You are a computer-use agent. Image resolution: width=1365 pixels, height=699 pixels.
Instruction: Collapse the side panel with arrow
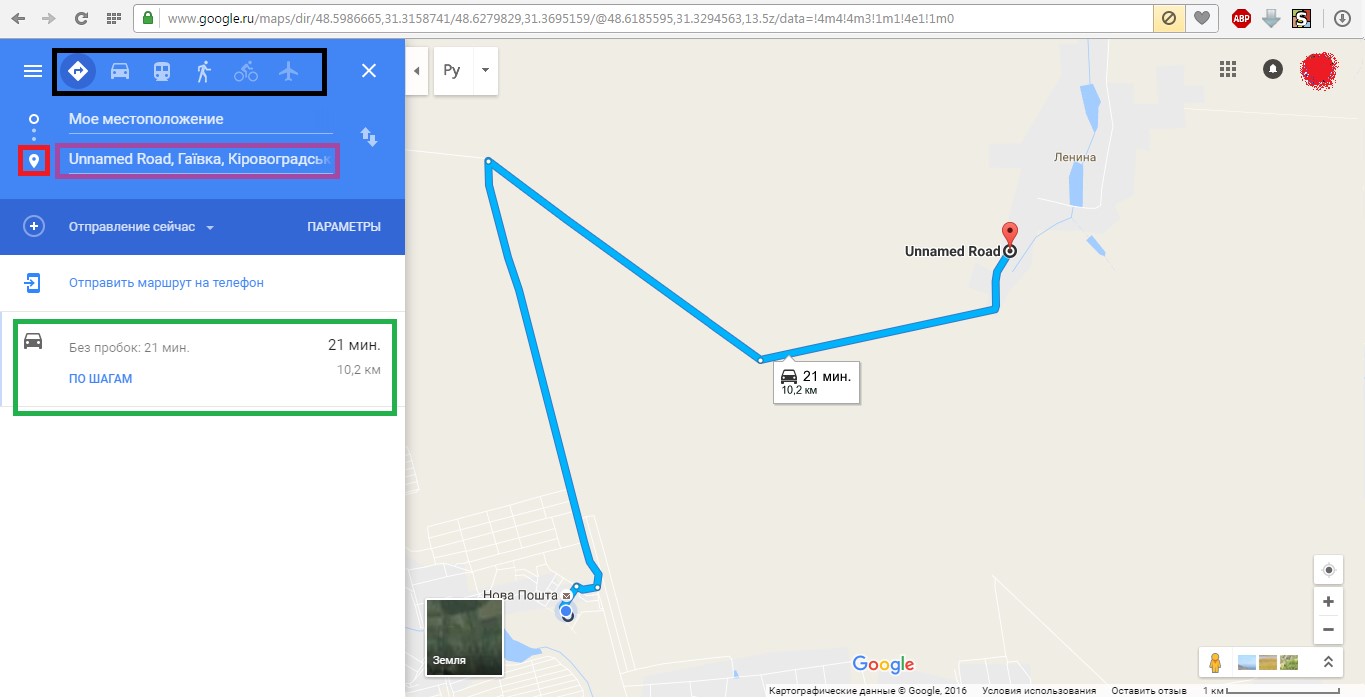pyautogui.click(x=416, y=71)
